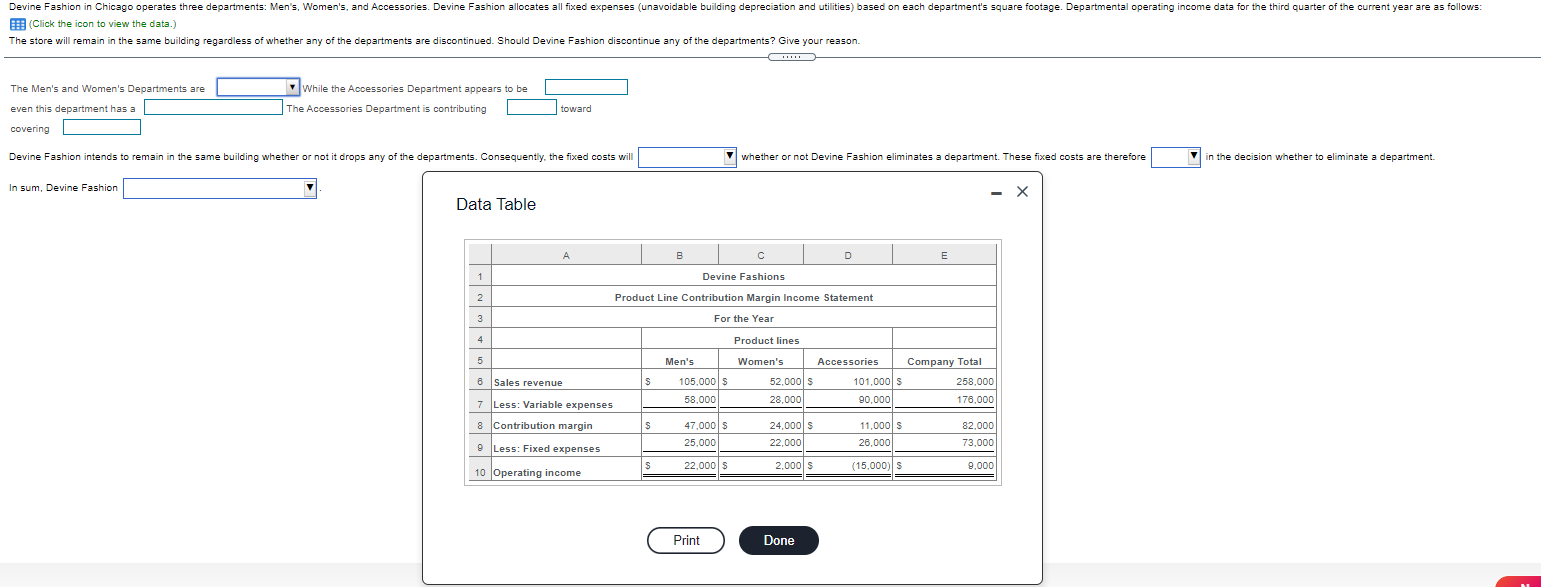Image resolution: width=1541 pixels, height=587 pixels.
Task: Close the Data Table popup
Action: 1021,192
